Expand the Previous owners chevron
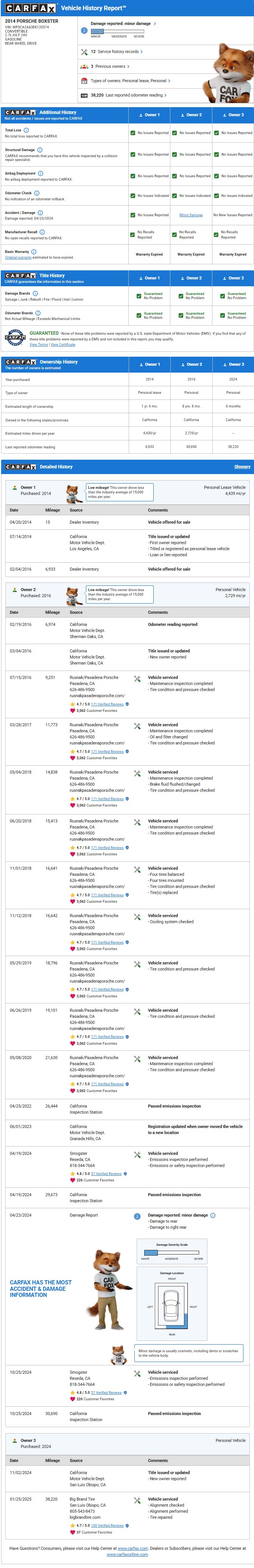The image size is (254, 1568). (129, 66)
